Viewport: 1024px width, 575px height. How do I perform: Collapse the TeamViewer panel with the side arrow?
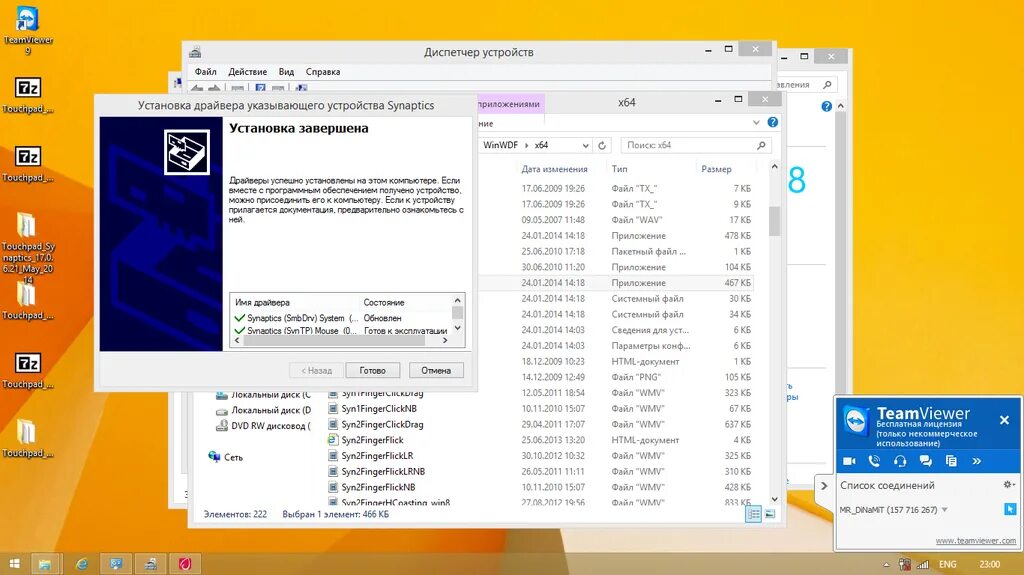pos(824,485)
